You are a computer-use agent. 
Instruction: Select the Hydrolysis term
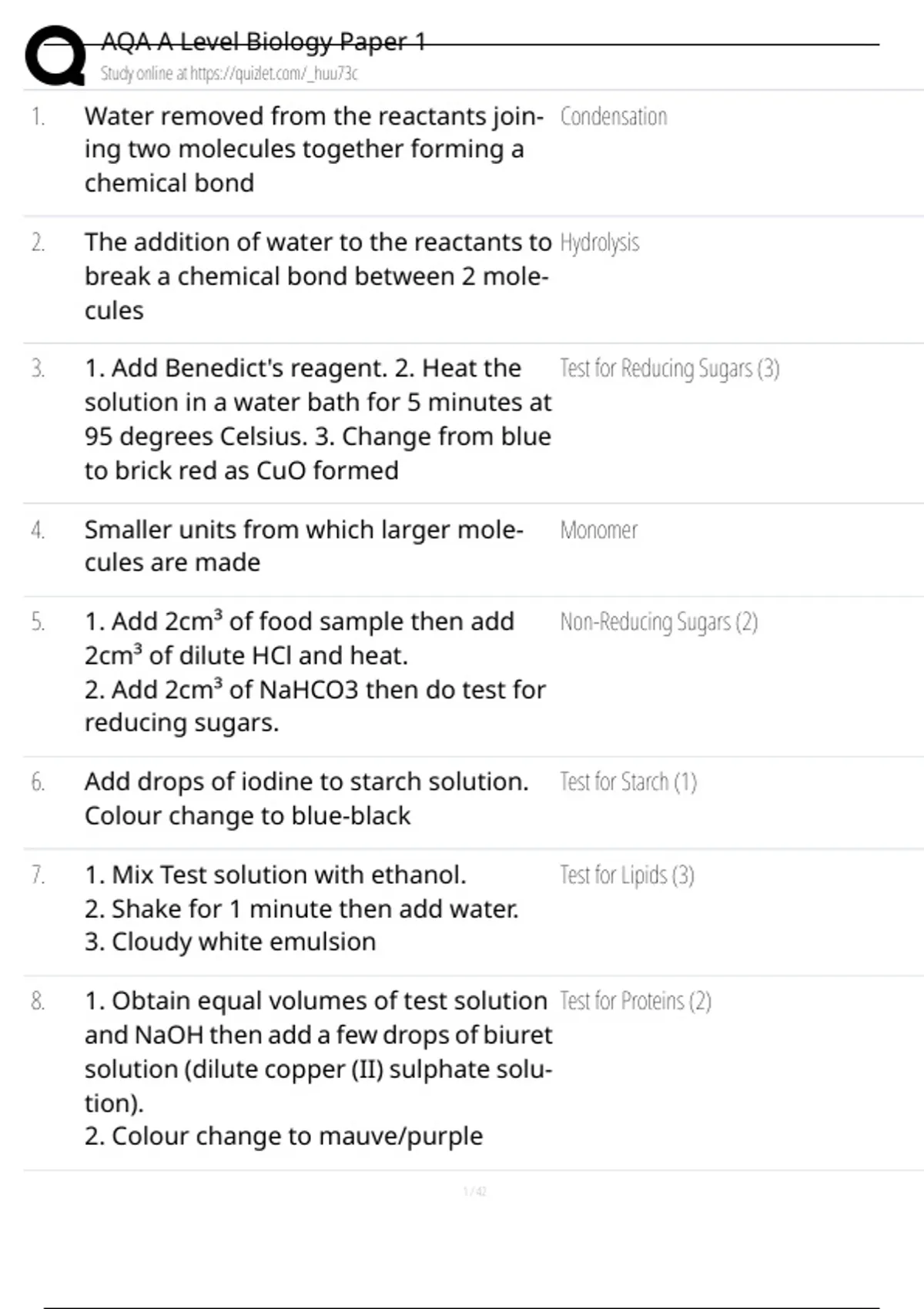pyautogui.click(x=599, y=243)
